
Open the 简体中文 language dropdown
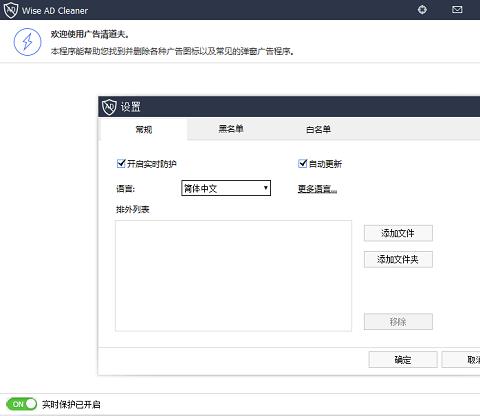pyautogui.click(x=226, y=188)
